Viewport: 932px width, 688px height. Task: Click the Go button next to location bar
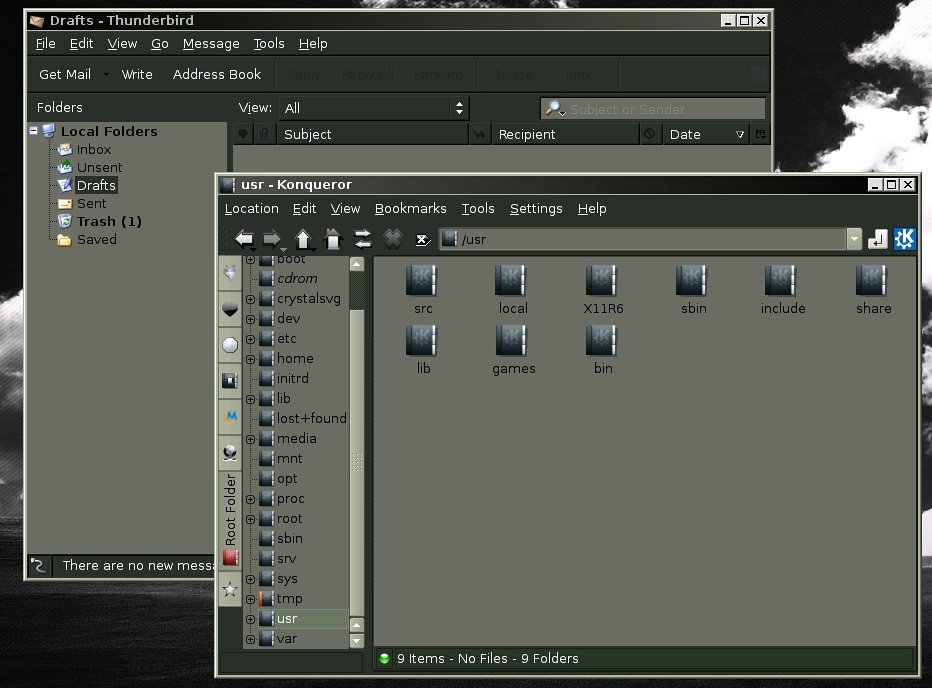pos(877,239)
